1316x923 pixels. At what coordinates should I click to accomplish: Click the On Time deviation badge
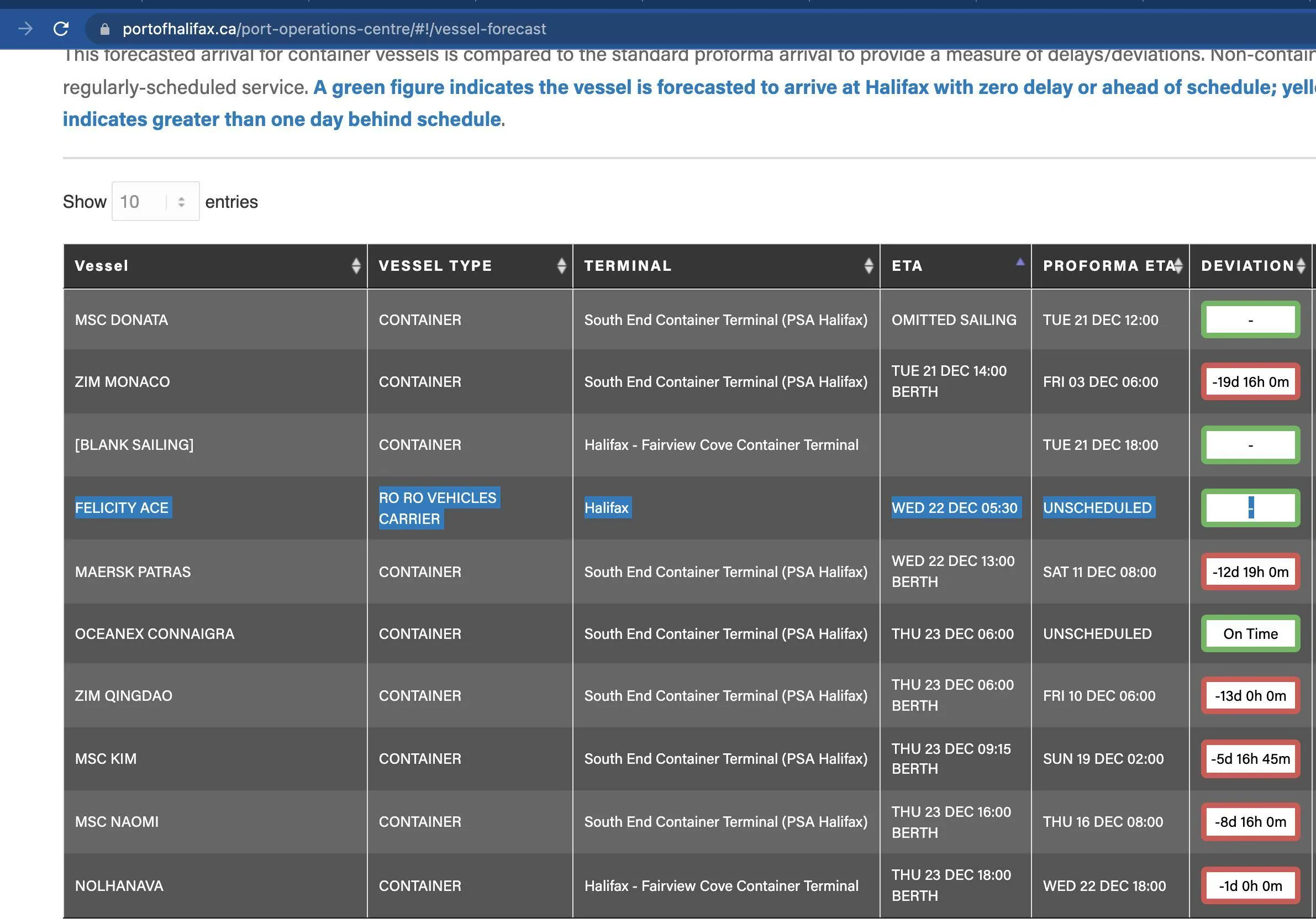click(1250, 634)
